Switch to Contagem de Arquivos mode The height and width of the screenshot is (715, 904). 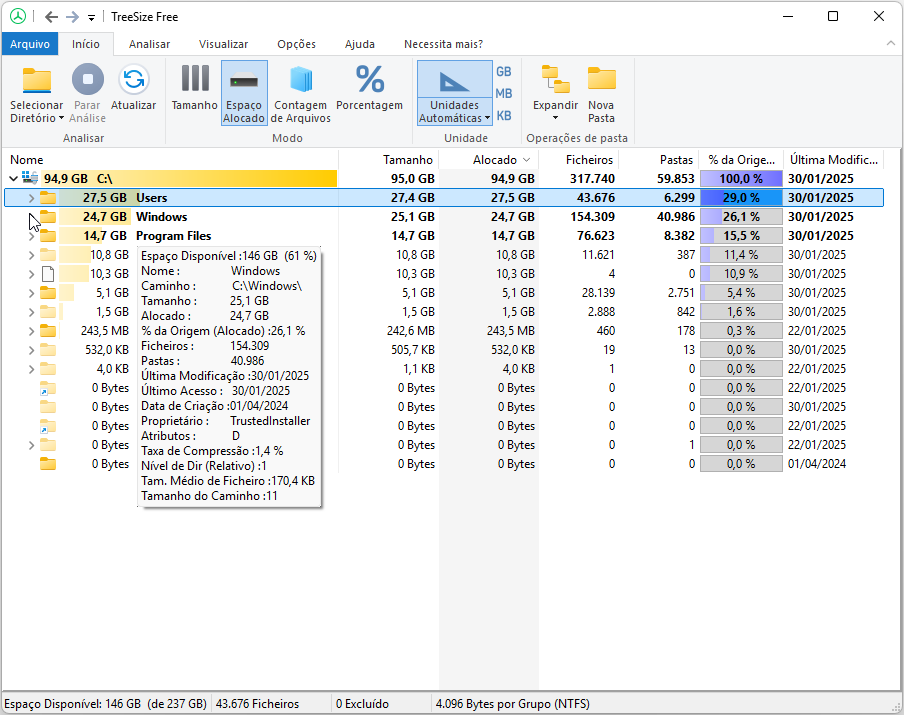point(300,92)
